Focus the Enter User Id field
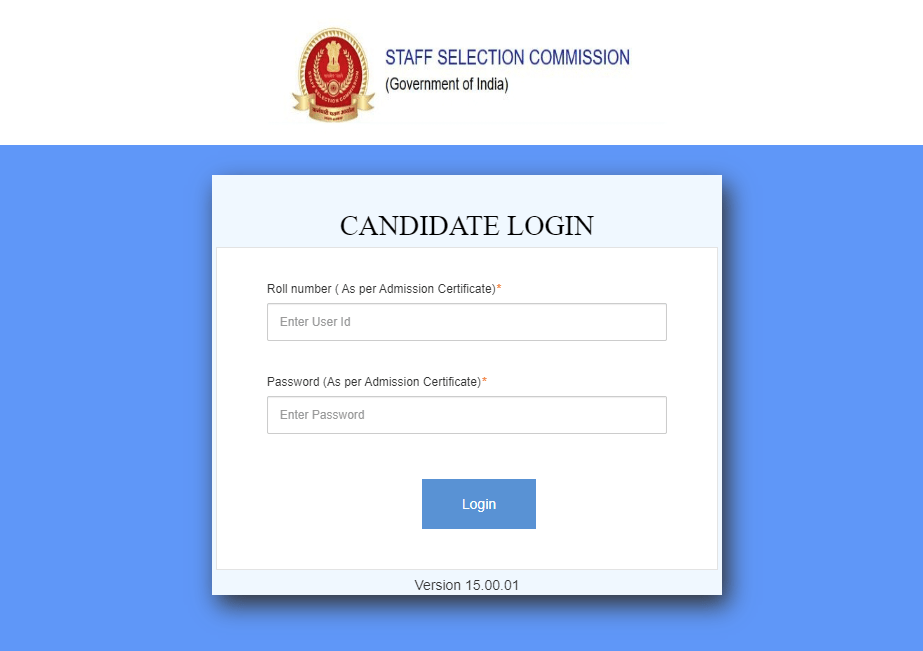The height and width of the screenshot is (651, 923). click(x=466, y=322)
